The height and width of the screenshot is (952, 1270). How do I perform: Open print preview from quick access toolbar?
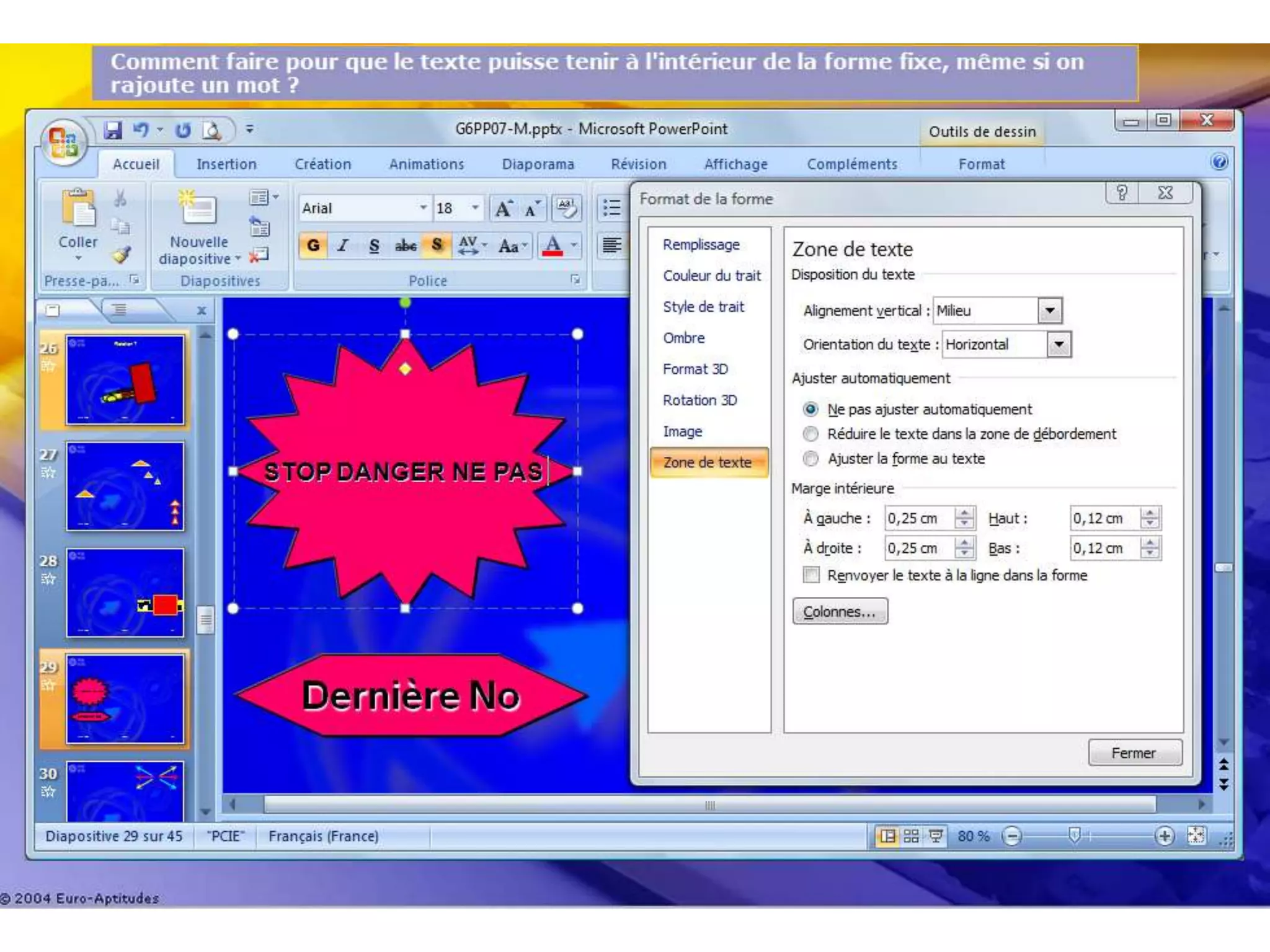pos(212,130)
